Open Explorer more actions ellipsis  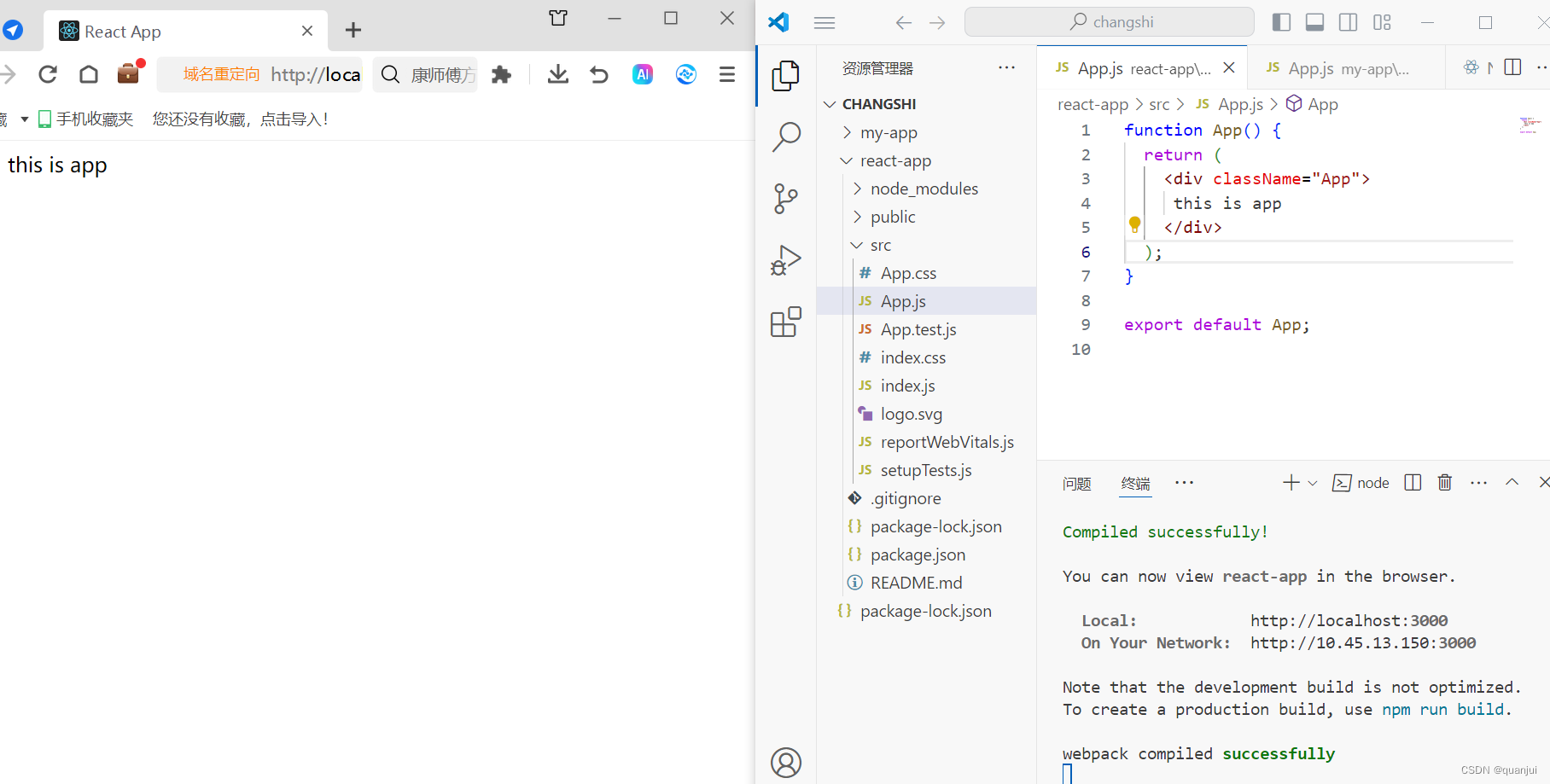1007,67
